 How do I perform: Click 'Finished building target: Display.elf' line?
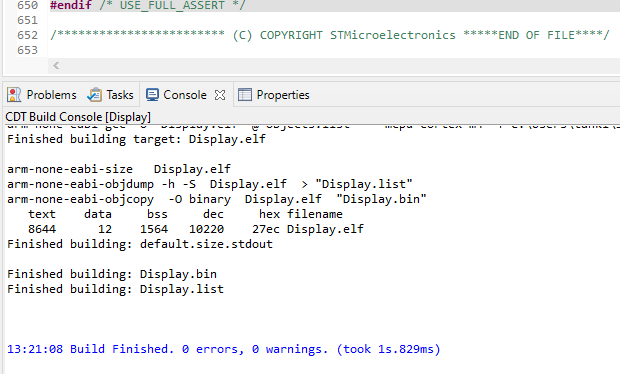tap(136, 139)
